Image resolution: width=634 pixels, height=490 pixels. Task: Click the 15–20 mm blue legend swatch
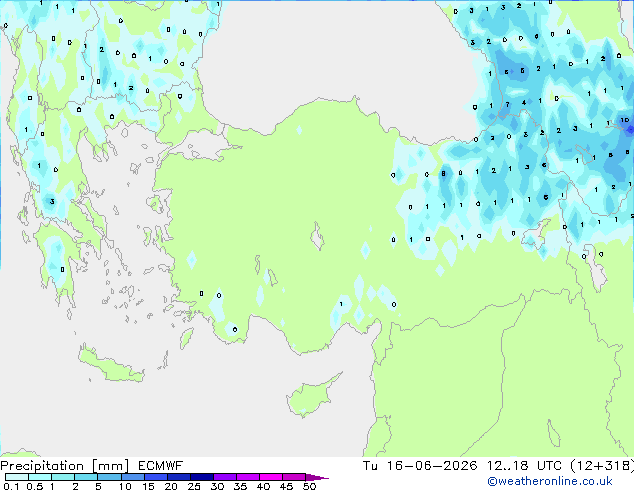tap(156, 477)
